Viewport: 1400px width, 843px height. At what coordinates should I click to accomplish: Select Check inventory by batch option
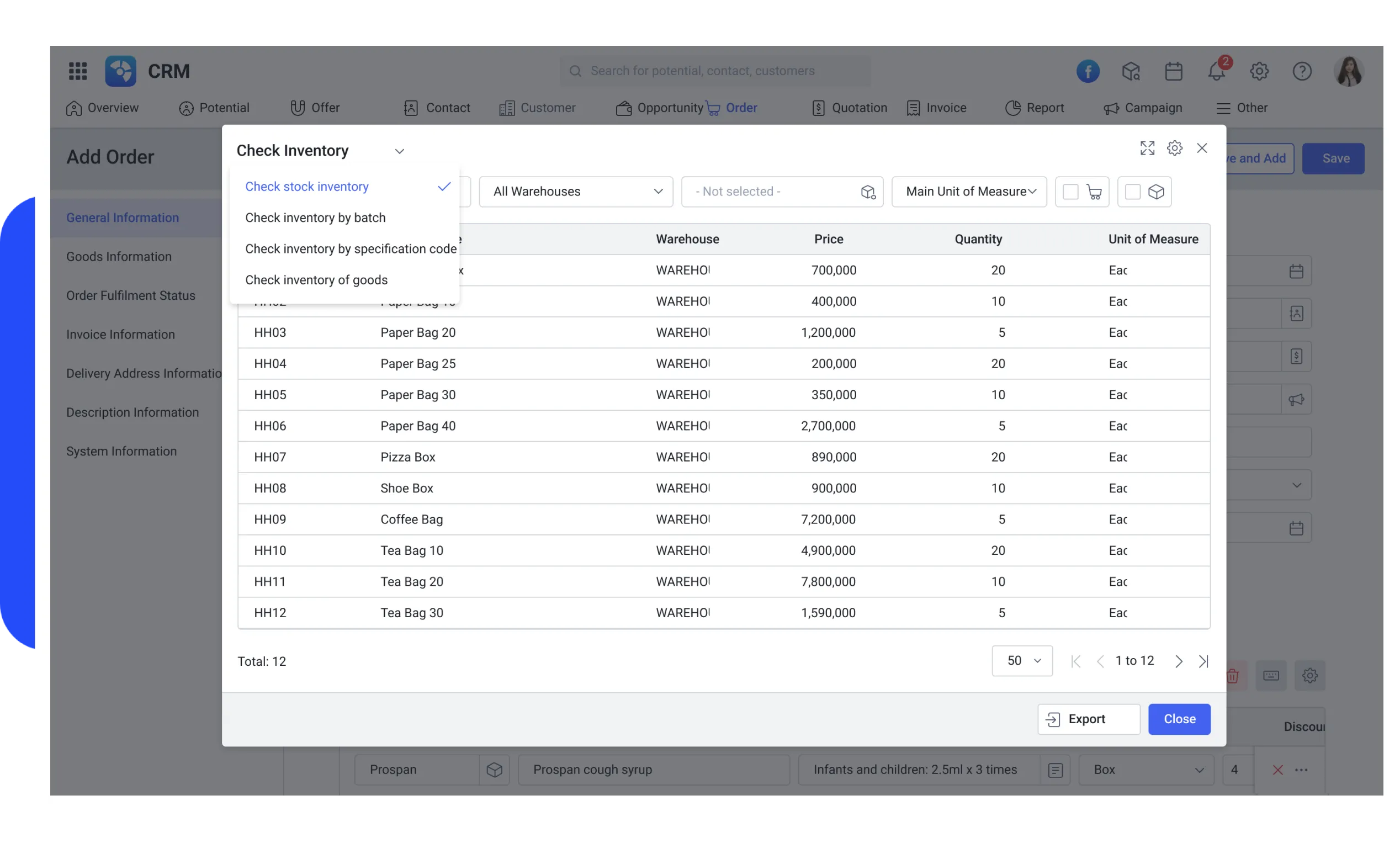pyautogui.click(x=315, y=218)
